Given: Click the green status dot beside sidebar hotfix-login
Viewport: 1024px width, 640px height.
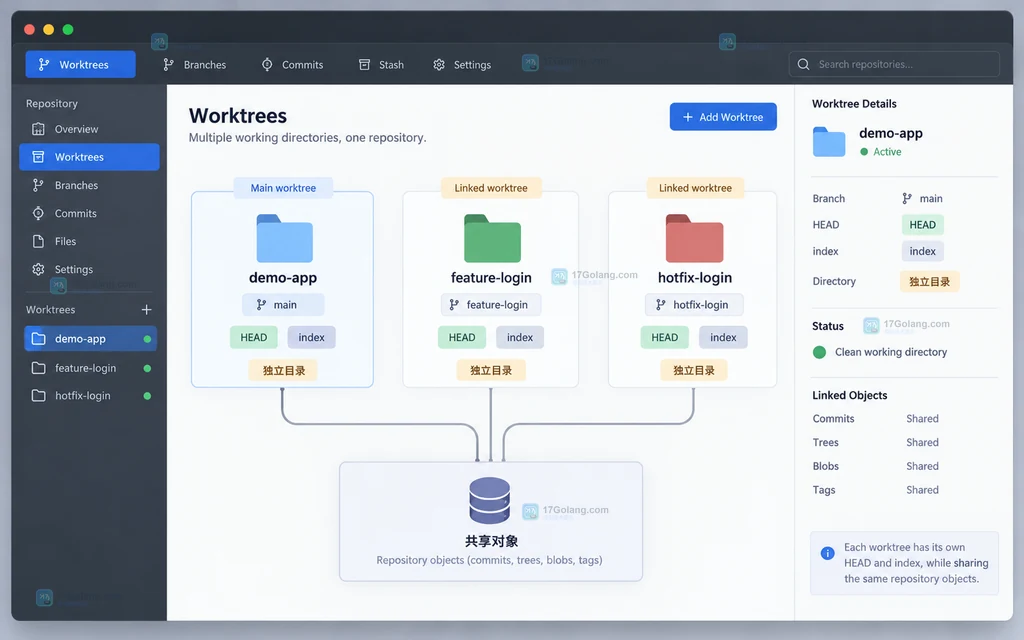Looking at the screenshot, I should point(148,396).
